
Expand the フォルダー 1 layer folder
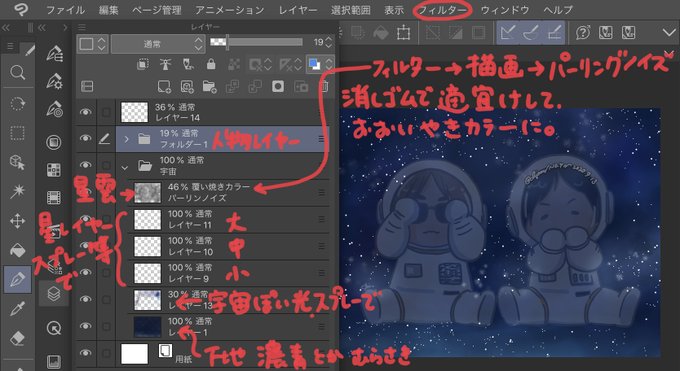point(126,139)
